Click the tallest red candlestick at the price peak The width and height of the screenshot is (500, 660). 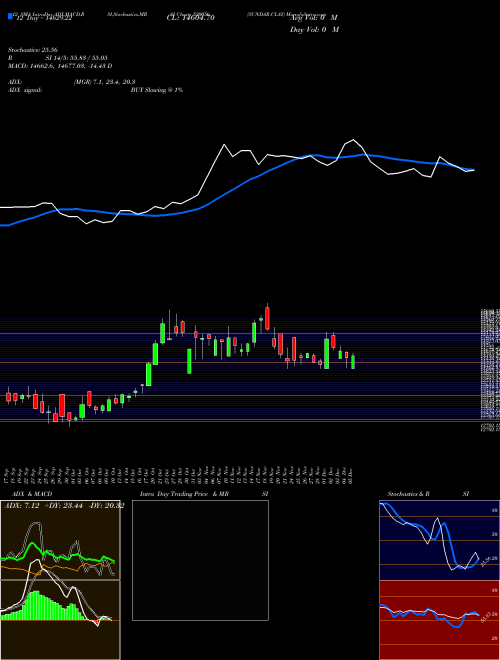pyautogui.click(x=267, y=318)
